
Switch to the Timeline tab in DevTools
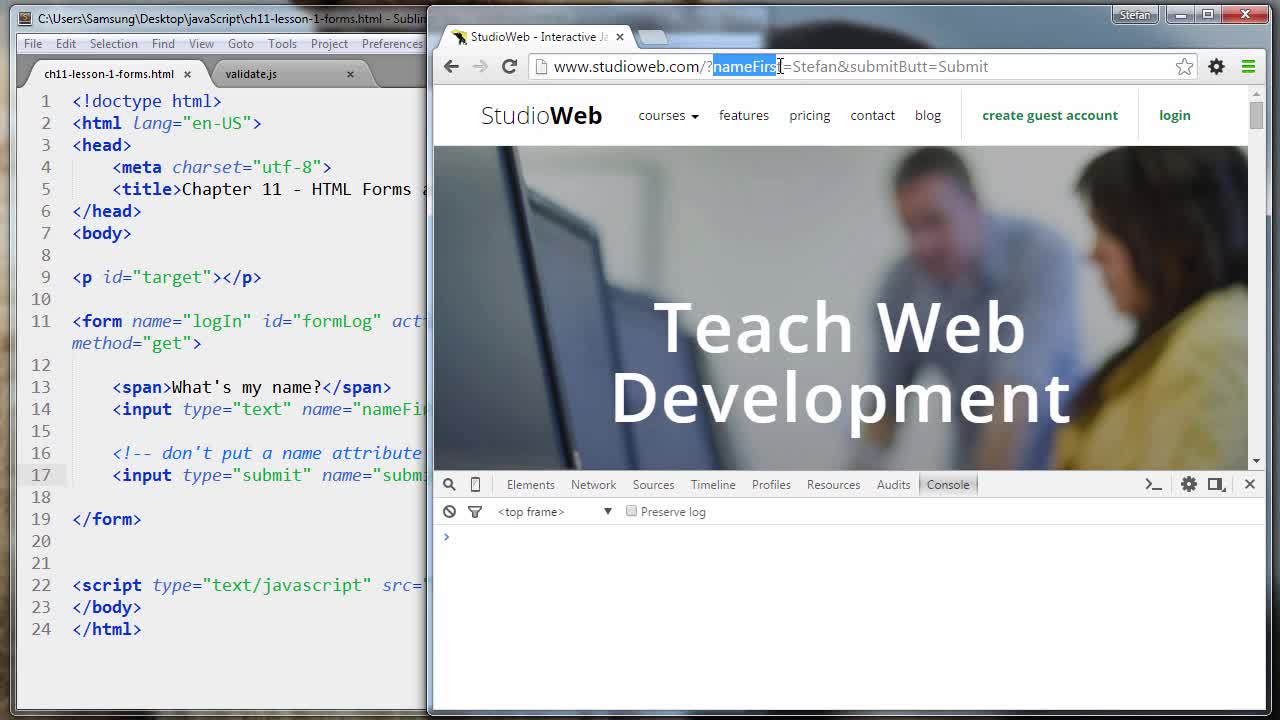pyautogui.click(x=713, y=484)
